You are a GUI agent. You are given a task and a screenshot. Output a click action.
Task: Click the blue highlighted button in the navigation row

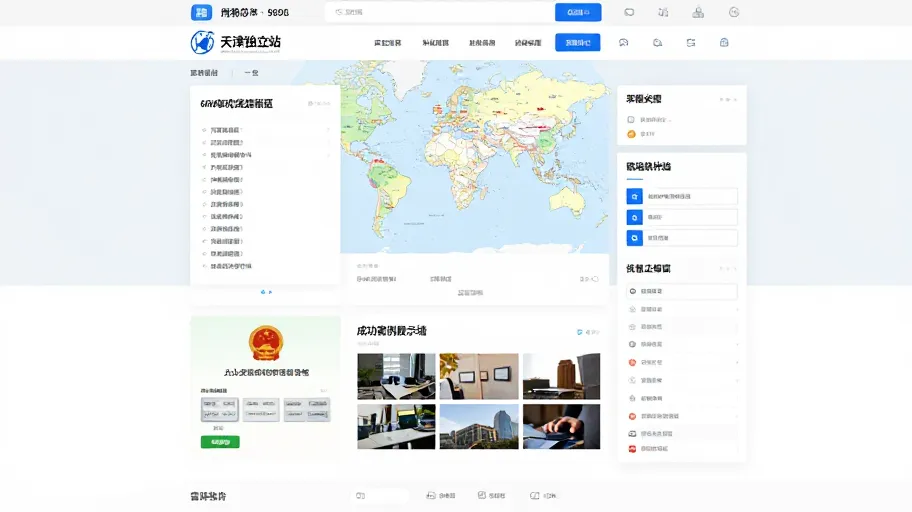[578, 42]
